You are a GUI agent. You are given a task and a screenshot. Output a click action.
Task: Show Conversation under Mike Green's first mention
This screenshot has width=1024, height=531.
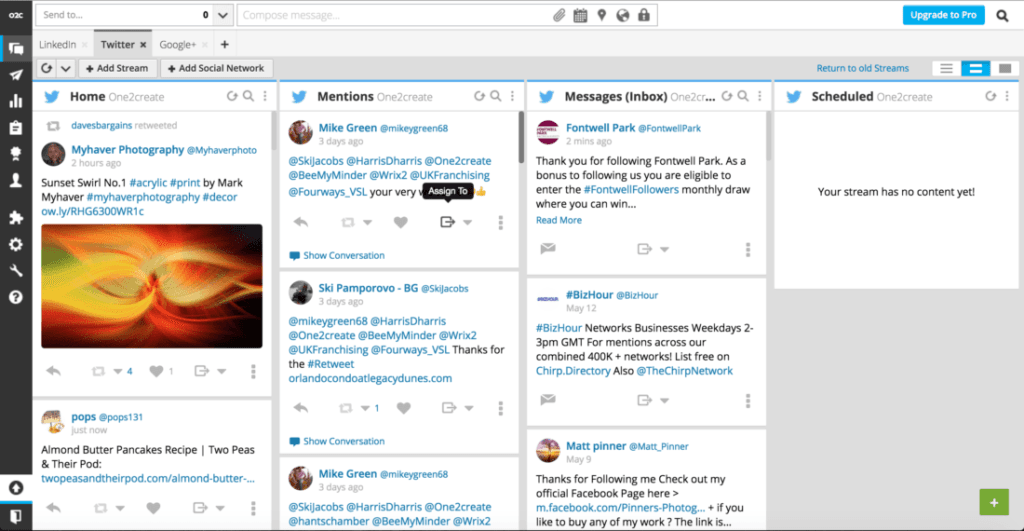pyautogui.click(x=337, y=255)
